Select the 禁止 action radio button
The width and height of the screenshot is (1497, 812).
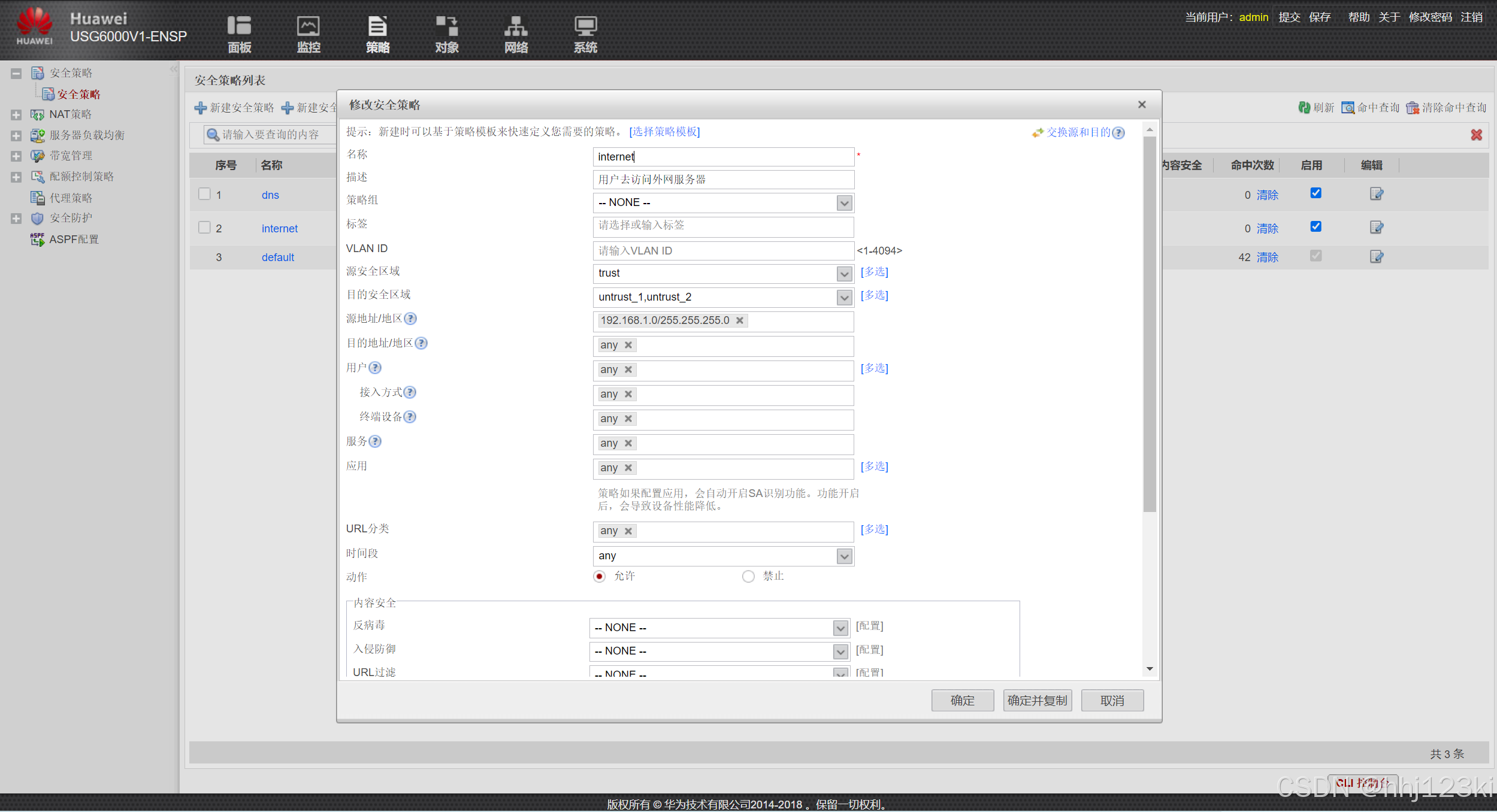point(748,577)
